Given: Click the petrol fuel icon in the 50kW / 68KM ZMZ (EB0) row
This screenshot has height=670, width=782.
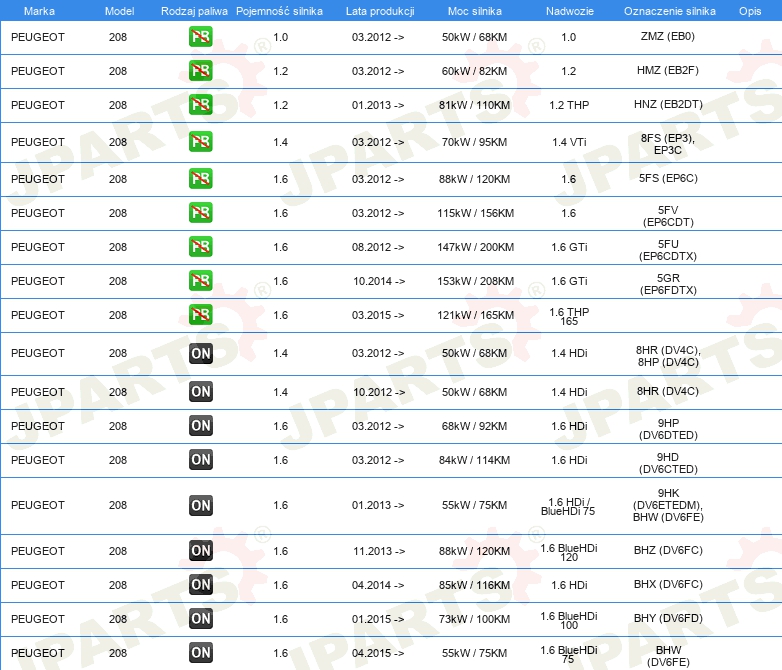Looking at the screenshot, I should tap(200, 37).
